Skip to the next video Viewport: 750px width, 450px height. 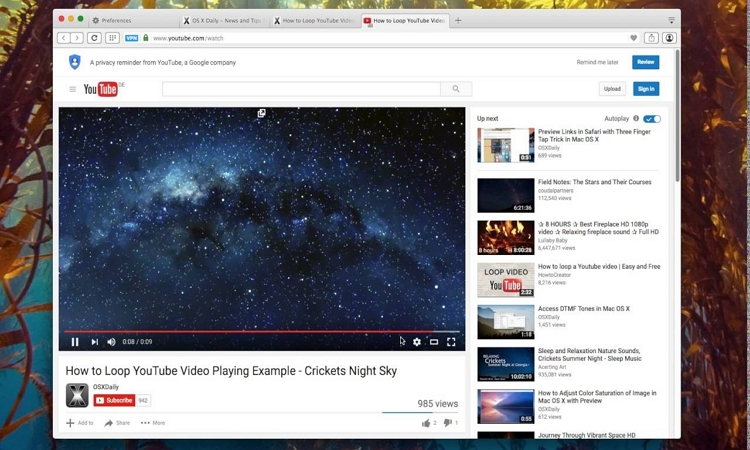click(94, 342)
